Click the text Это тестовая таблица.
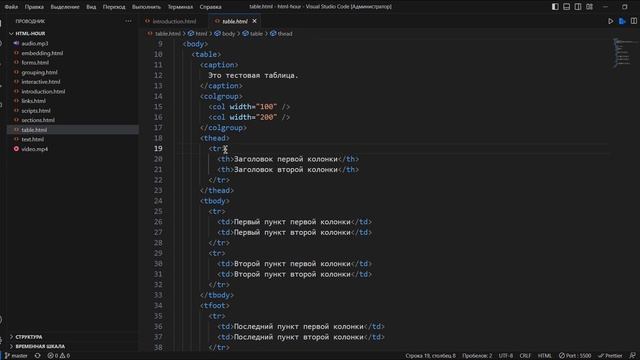The image size is (640, 360). click(253, 75)
